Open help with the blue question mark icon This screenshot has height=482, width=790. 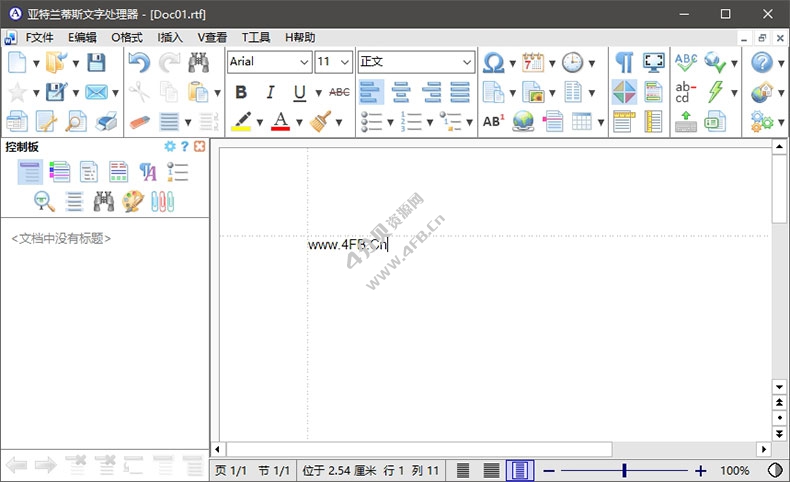pyautogui.click(x=762, y=62)
